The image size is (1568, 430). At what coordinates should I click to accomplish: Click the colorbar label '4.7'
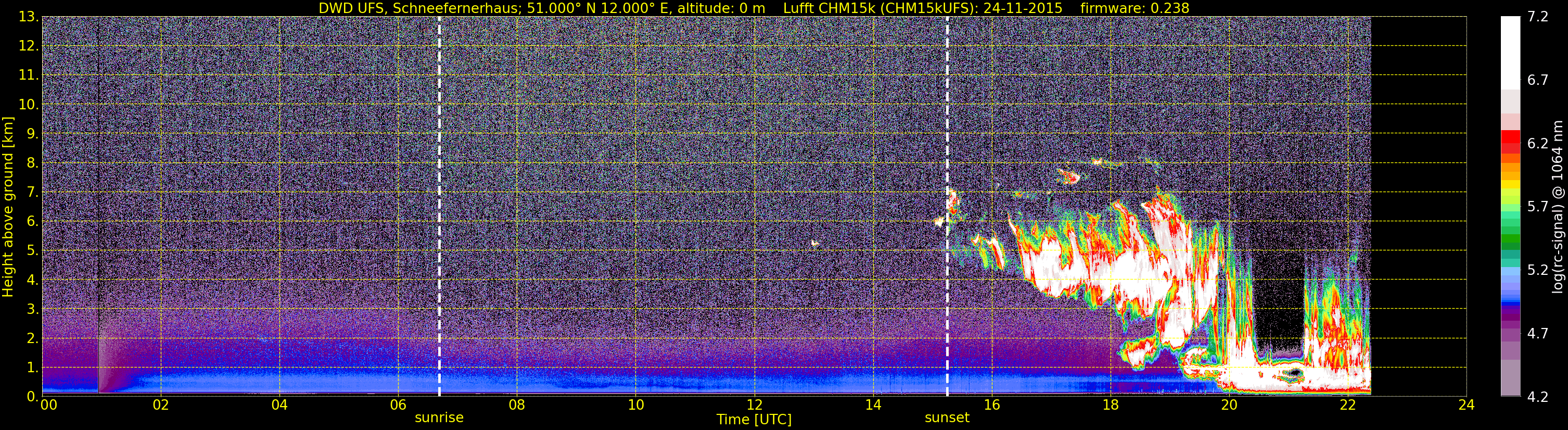1538,334
